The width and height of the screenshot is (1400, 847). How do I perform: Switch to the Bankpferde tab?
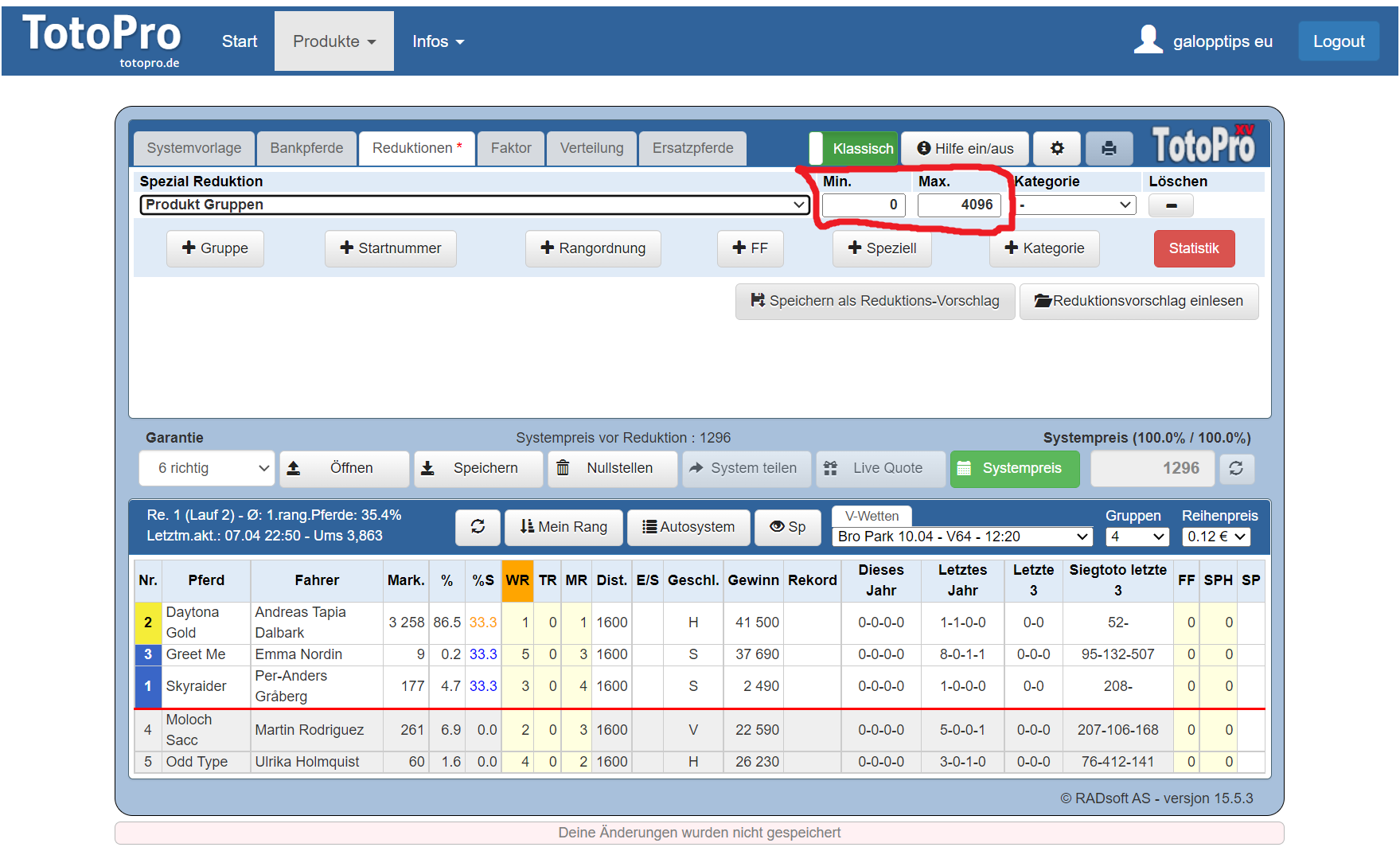click(x=306, y=148)
